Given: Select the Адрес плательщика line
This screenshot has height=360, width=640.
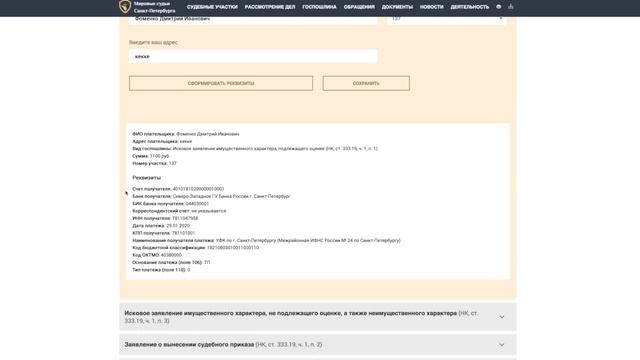Looking at the screenshot, I should click(162, 141).
